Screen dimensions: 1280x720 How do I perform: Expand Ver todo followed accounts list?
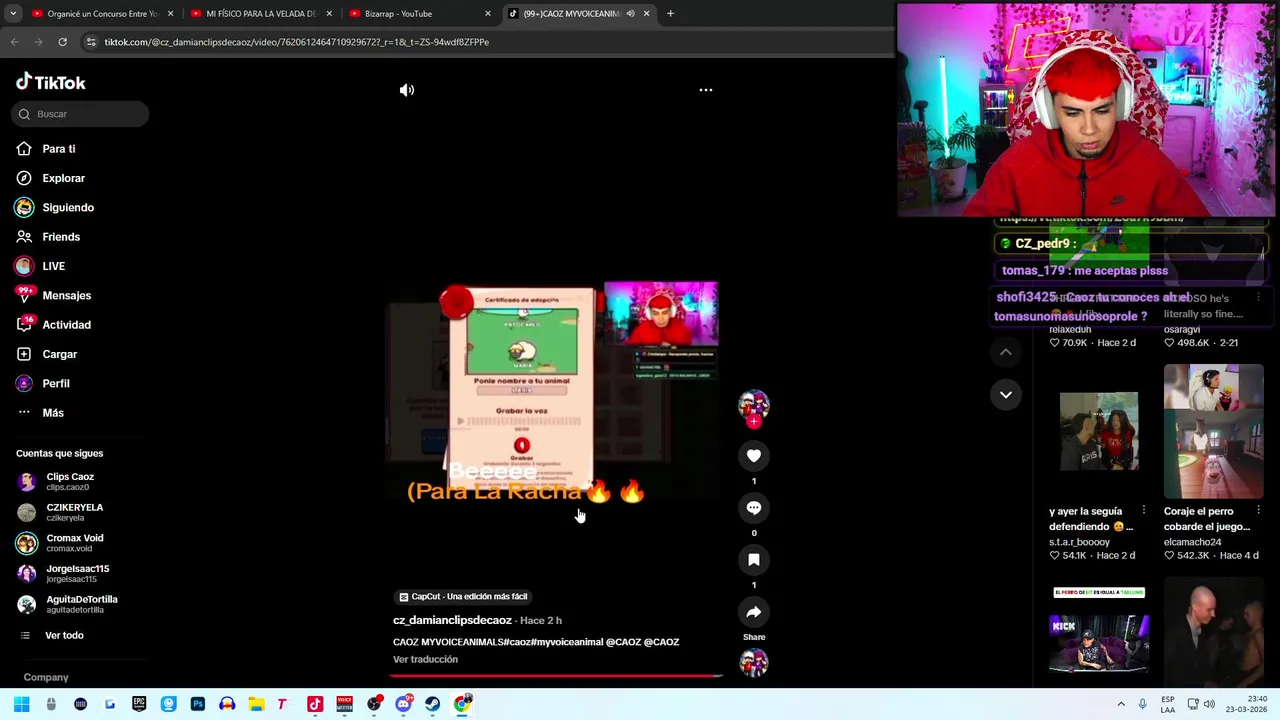click(63, 635)
